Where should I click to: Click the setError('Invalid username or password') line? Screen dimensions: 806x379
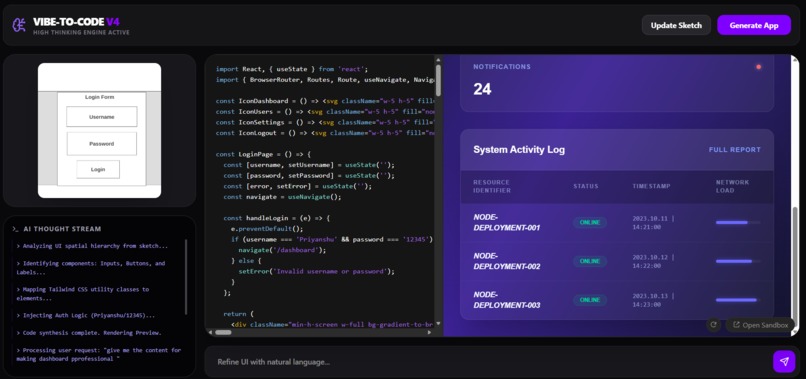tap(316, 271)
